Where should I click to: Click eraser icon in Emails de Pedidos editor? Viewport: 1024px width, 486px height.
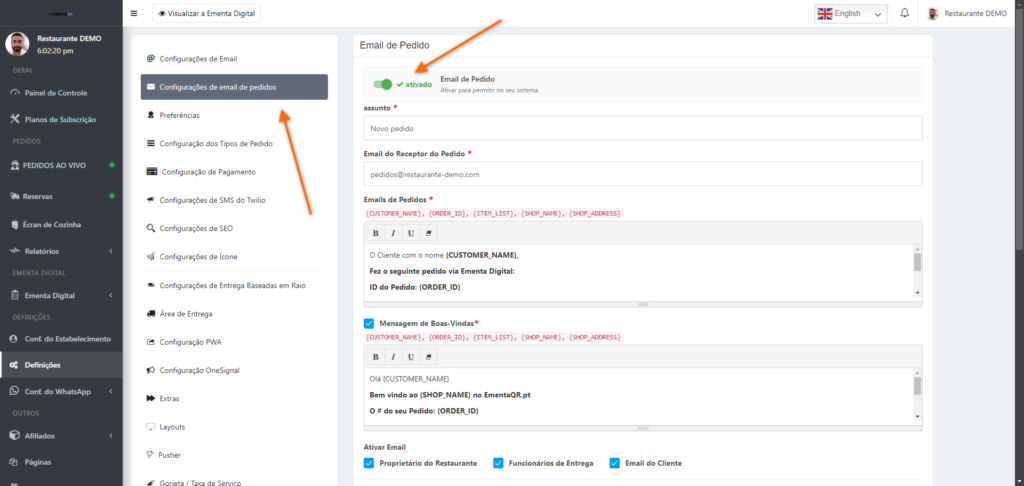429,233
